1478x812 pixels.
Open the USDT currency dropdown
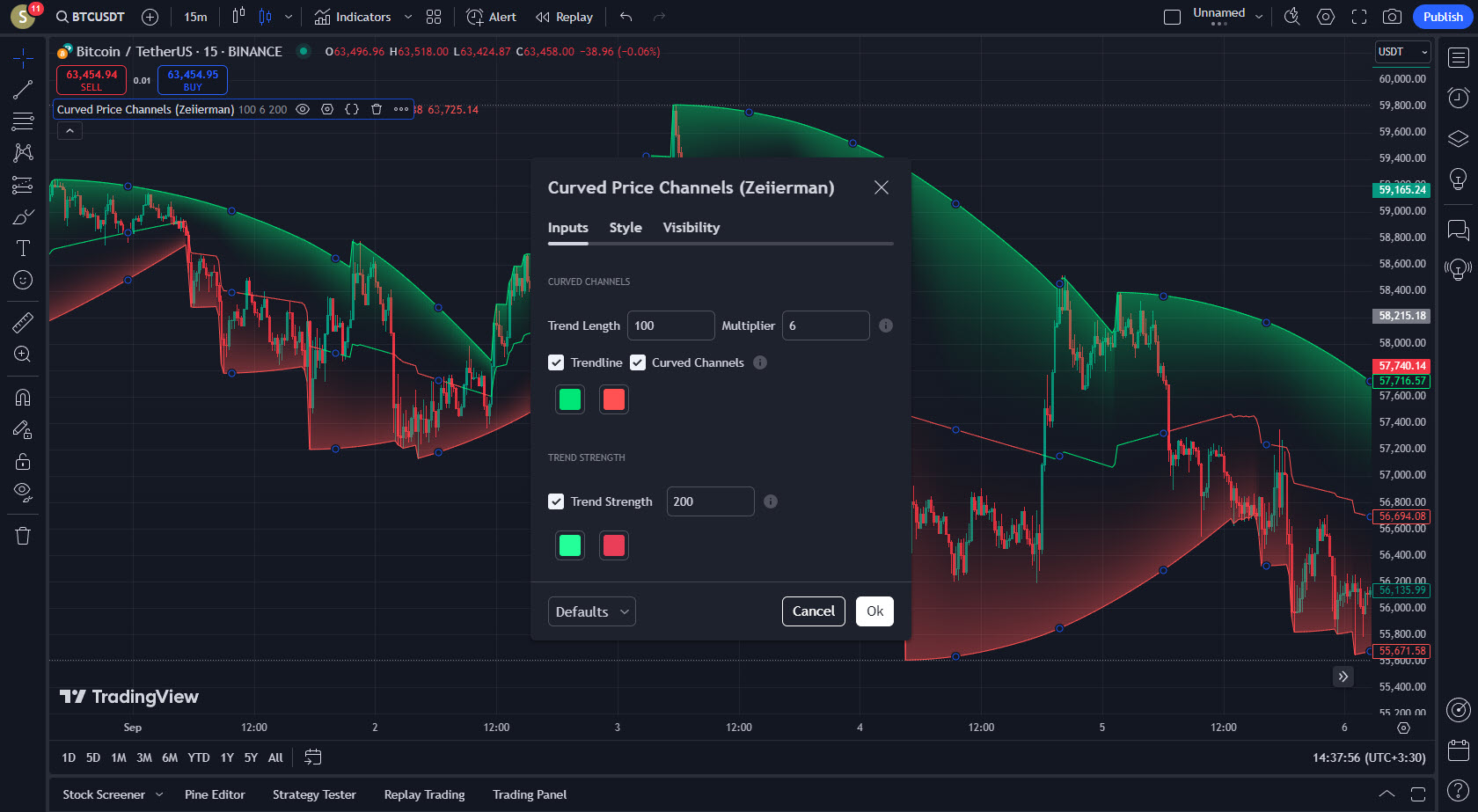pos(1402,52)
